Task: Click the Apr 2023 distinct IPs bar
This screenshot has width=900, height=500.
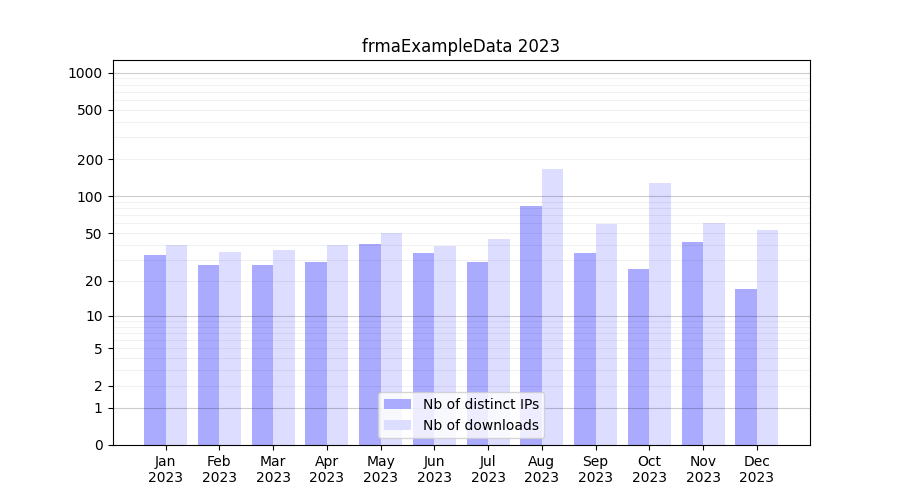Action: coord(316,353)
